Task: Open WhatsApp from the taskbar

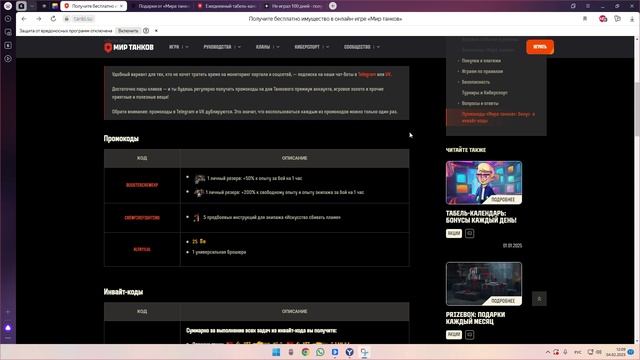Action: [320, 352]
